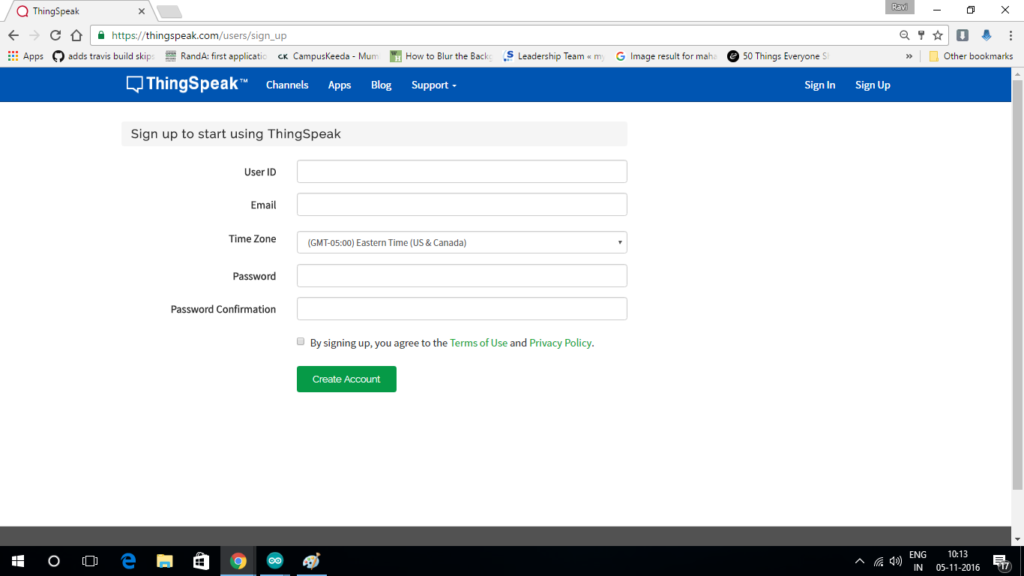This screenshot has width=1024, height=576.
Task: Click the green padlock security icon
Action: tap(101, 35)
